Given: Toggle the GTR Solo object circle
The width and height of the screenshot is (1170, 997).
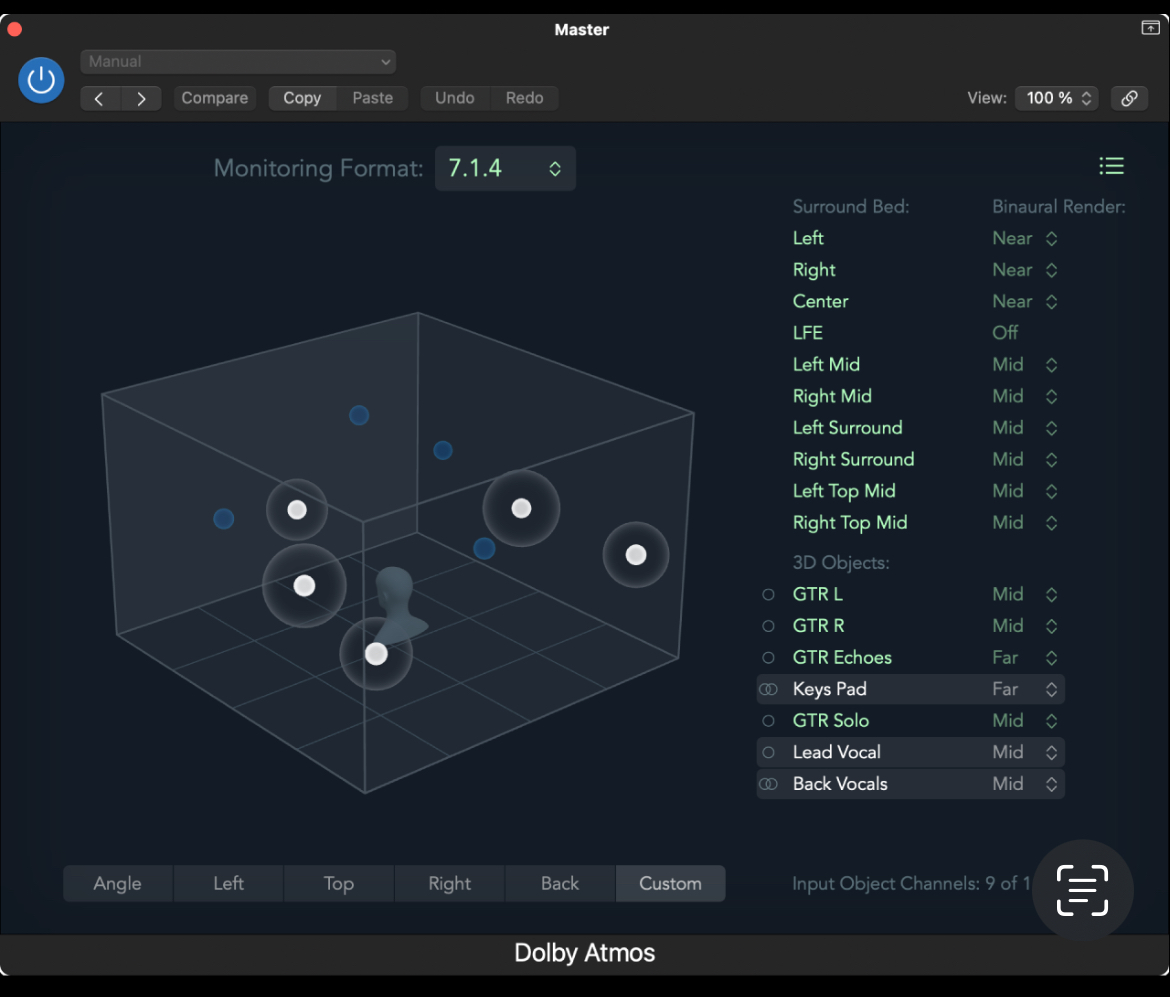Looking at the screenshot, I should tap(769, 721).
